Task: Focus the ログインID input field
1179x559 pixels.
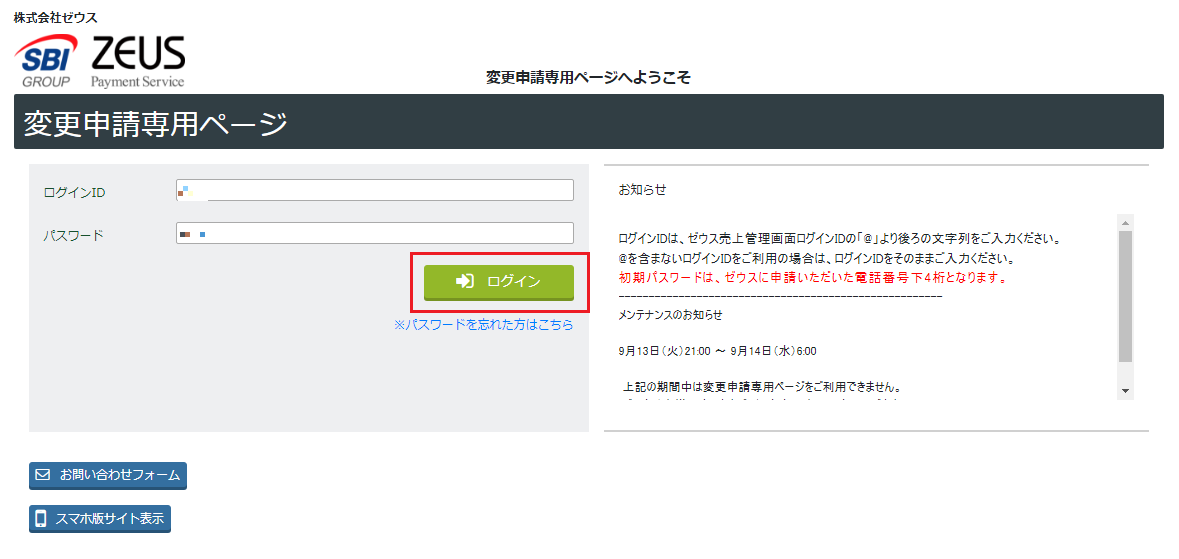Action: 375,190
